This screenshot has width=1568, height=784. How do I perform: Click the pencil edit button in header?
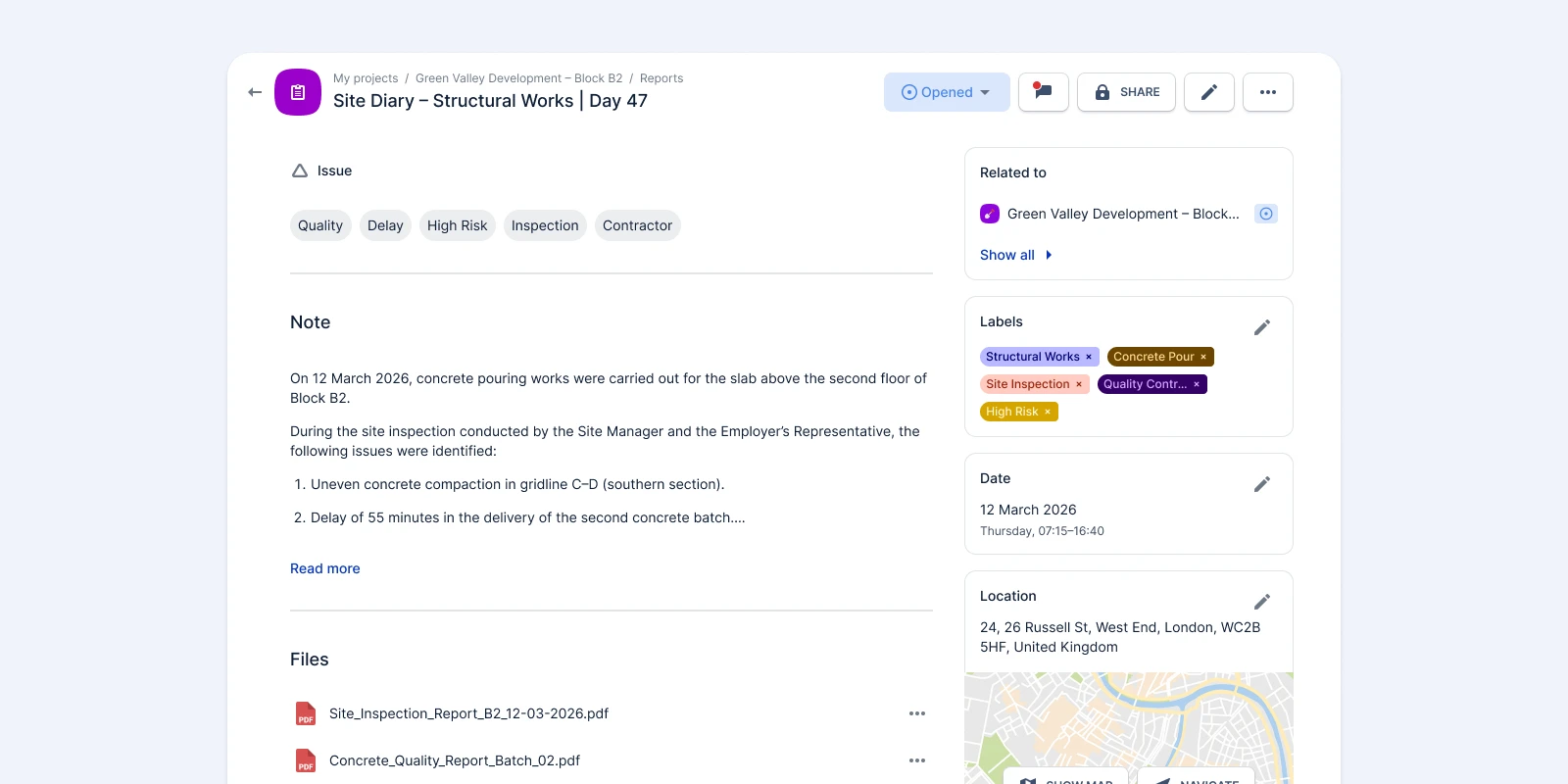(x=1209, y=92)
